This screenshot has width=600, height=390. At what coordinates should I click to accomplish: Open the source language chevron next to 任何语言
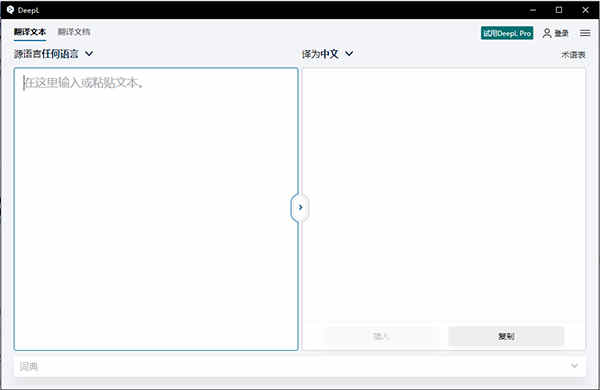(x=89, y=54)
